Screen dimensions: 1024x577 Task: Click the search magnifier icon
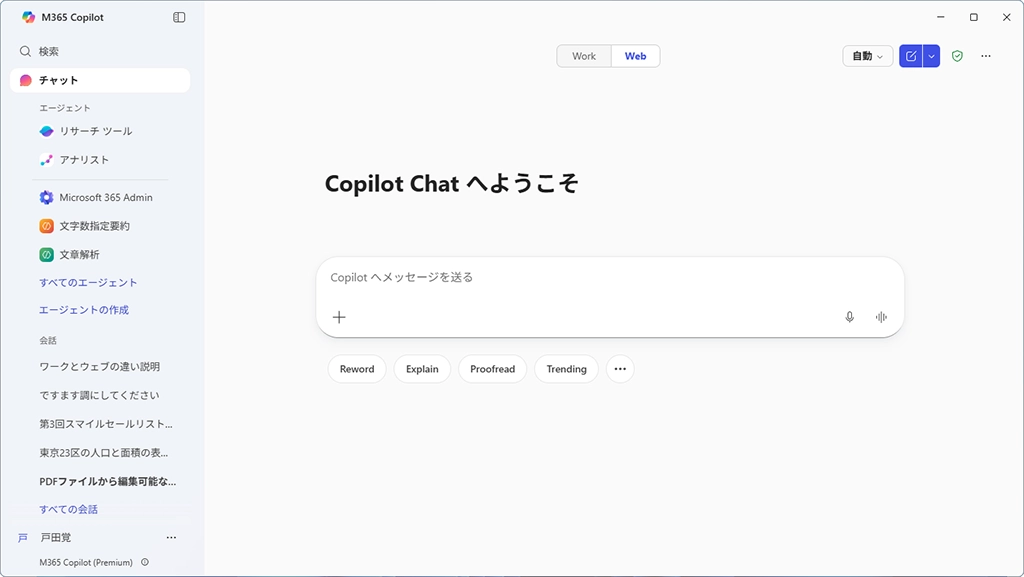(25, 51)
